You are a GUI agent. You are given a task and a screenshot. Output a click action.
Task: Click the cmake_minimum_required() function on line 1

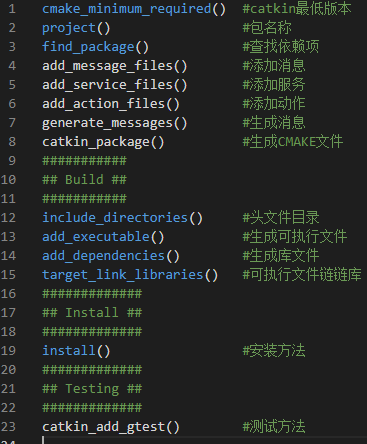(134, 9)
